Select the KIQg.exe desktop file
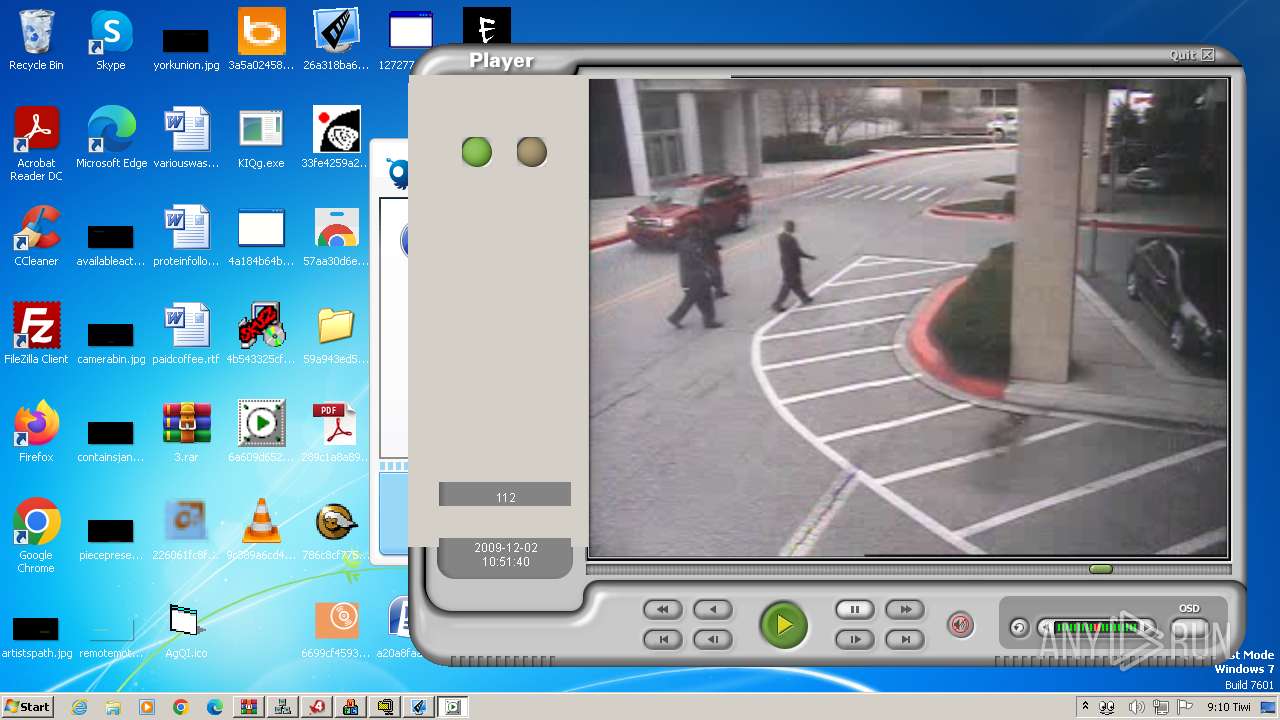Viewport: 1280px width, 720px height. [x=261, y=138]
